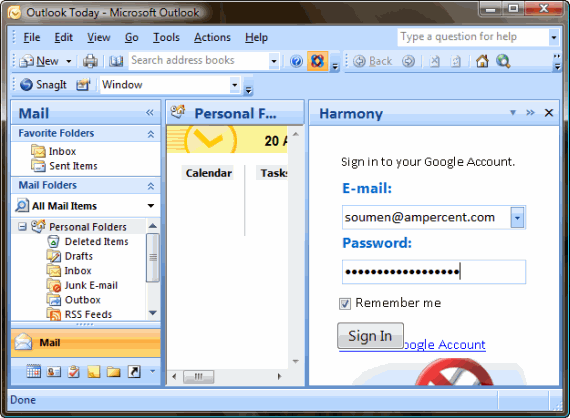The width and height of the screenshot is (570, 418).
Task: Switch to Notes via bottom icon
Action: 93,371
